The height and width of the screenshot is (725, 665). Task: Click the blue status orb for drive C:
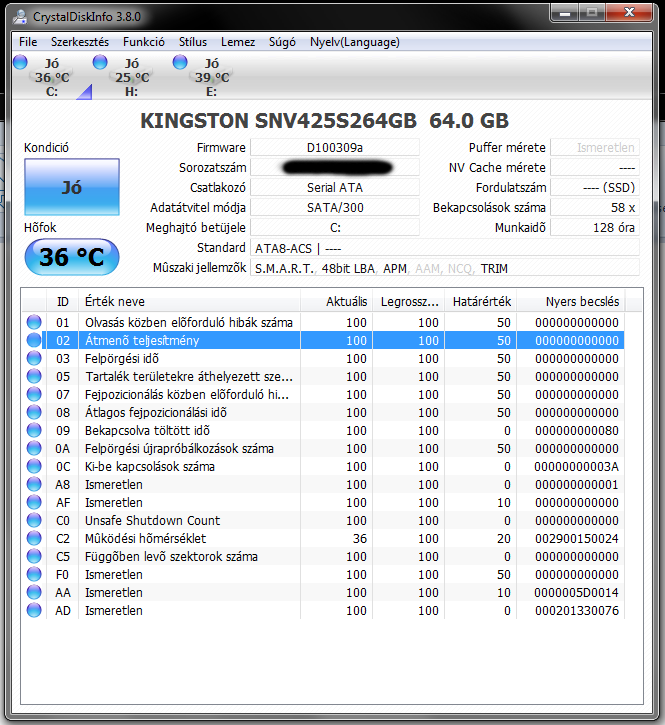(20, 62)
